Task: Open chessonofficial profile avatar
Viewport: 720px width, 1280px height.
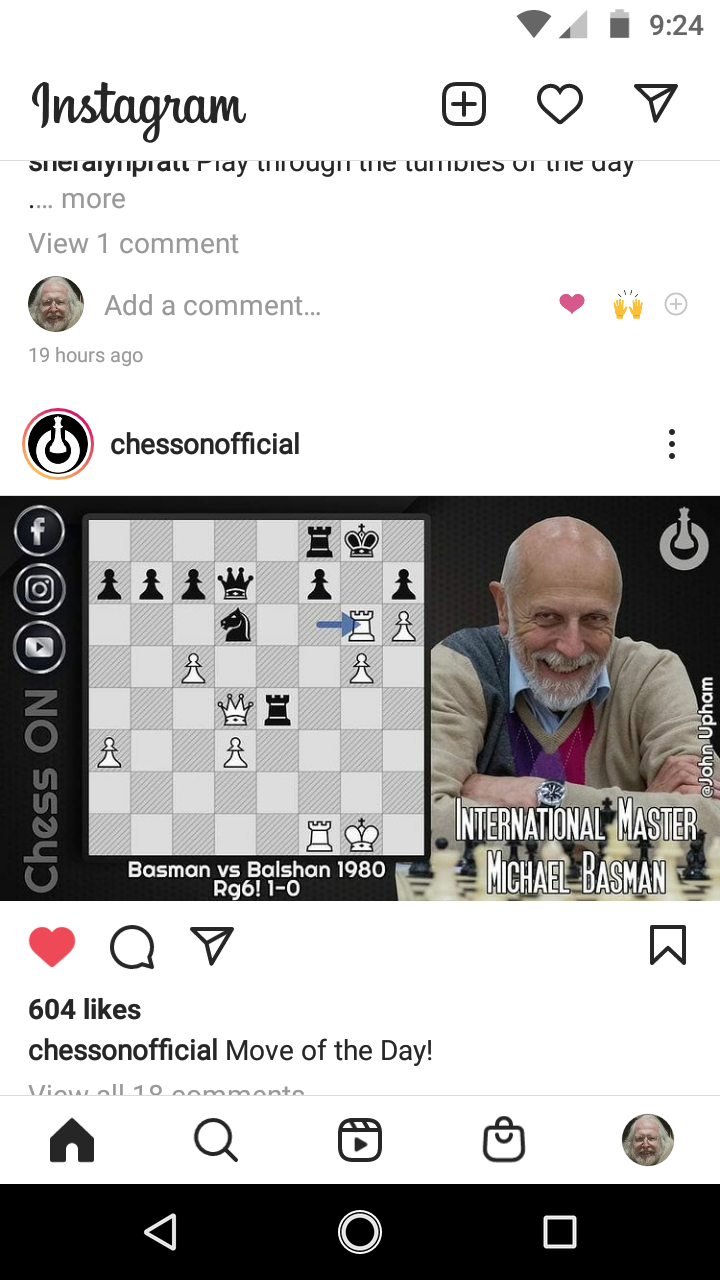Action: tap(58, 444)
